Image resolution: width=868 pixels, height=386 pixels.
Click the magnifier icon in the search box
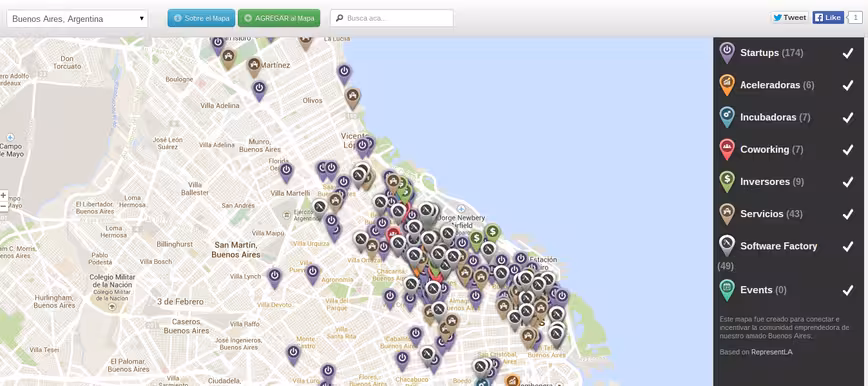(x=339, y=18)
